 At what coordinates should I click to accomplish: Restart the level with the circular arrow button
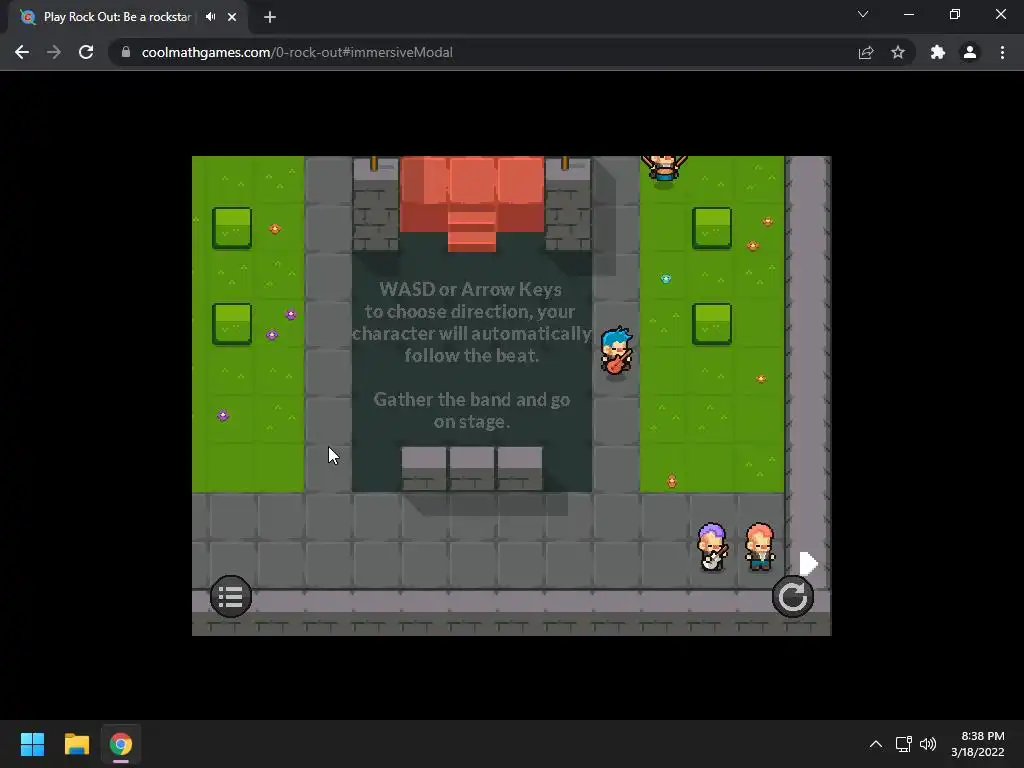[x=793, y=596]
